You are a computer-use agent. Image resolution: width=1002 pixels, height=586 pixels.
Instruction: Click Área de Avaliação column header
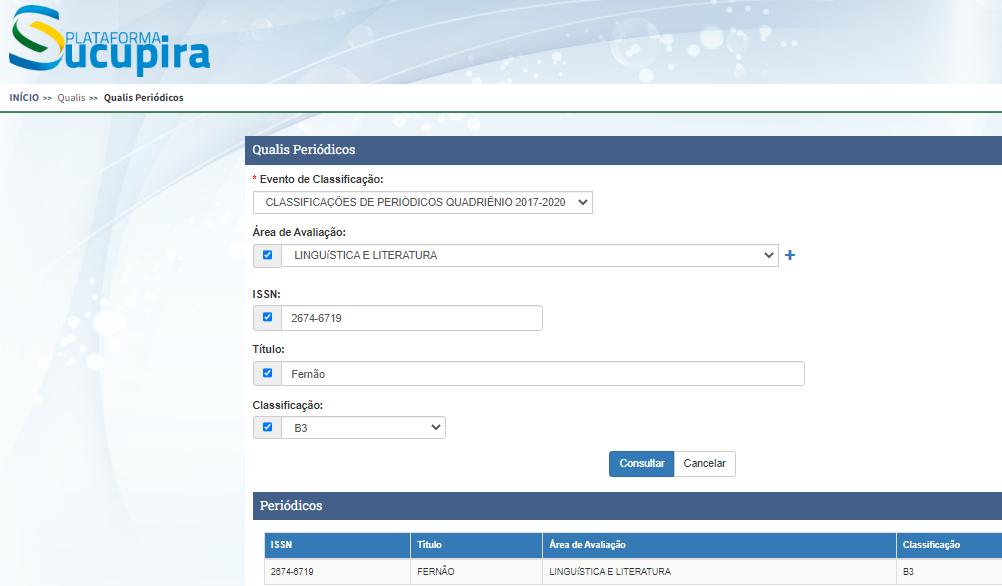point(720,545)
